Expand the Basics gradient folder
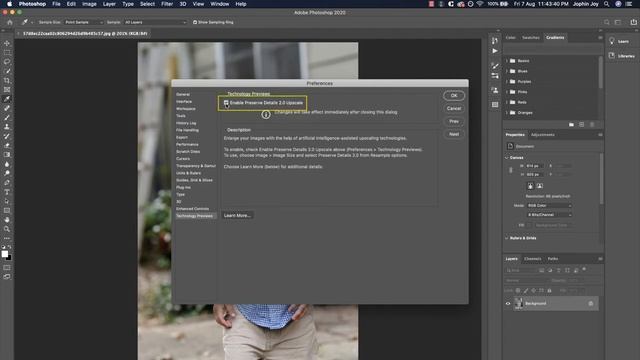The image size is (640, 360). (507, 61)
